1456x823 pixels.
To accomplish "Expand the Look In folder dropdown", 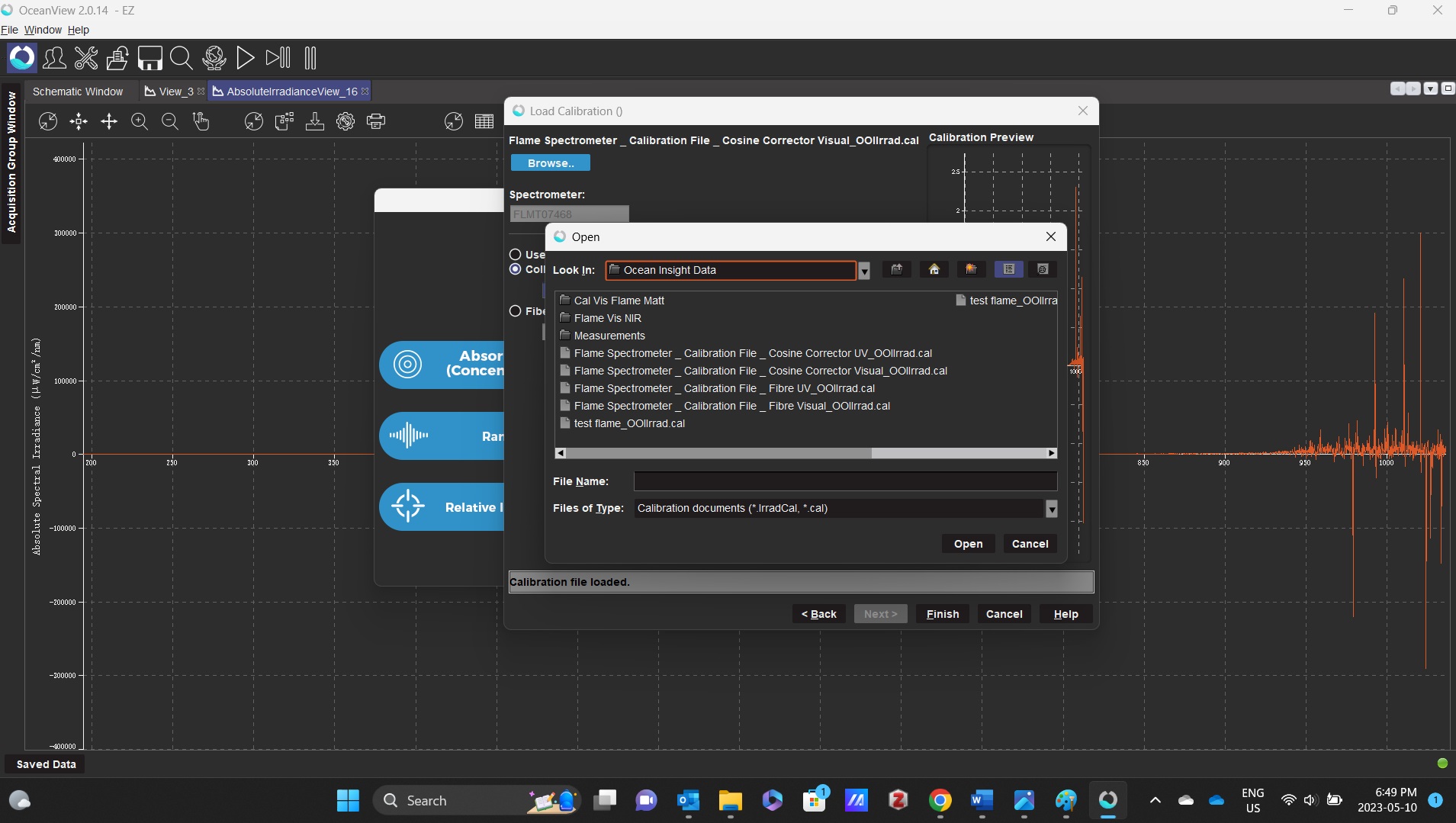I will [x=864, y=271].
